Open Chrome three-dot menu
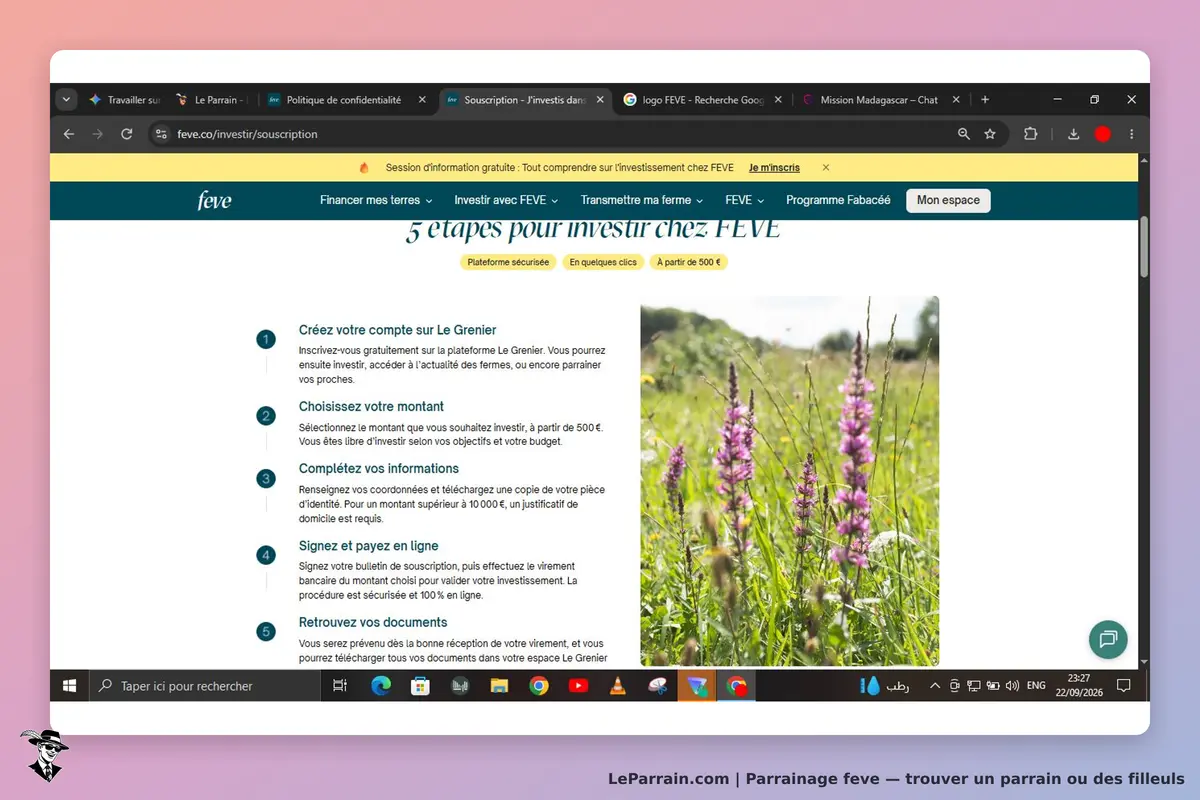The height and width of the screenshot is (800, 1200). (x=1132, y=134)
